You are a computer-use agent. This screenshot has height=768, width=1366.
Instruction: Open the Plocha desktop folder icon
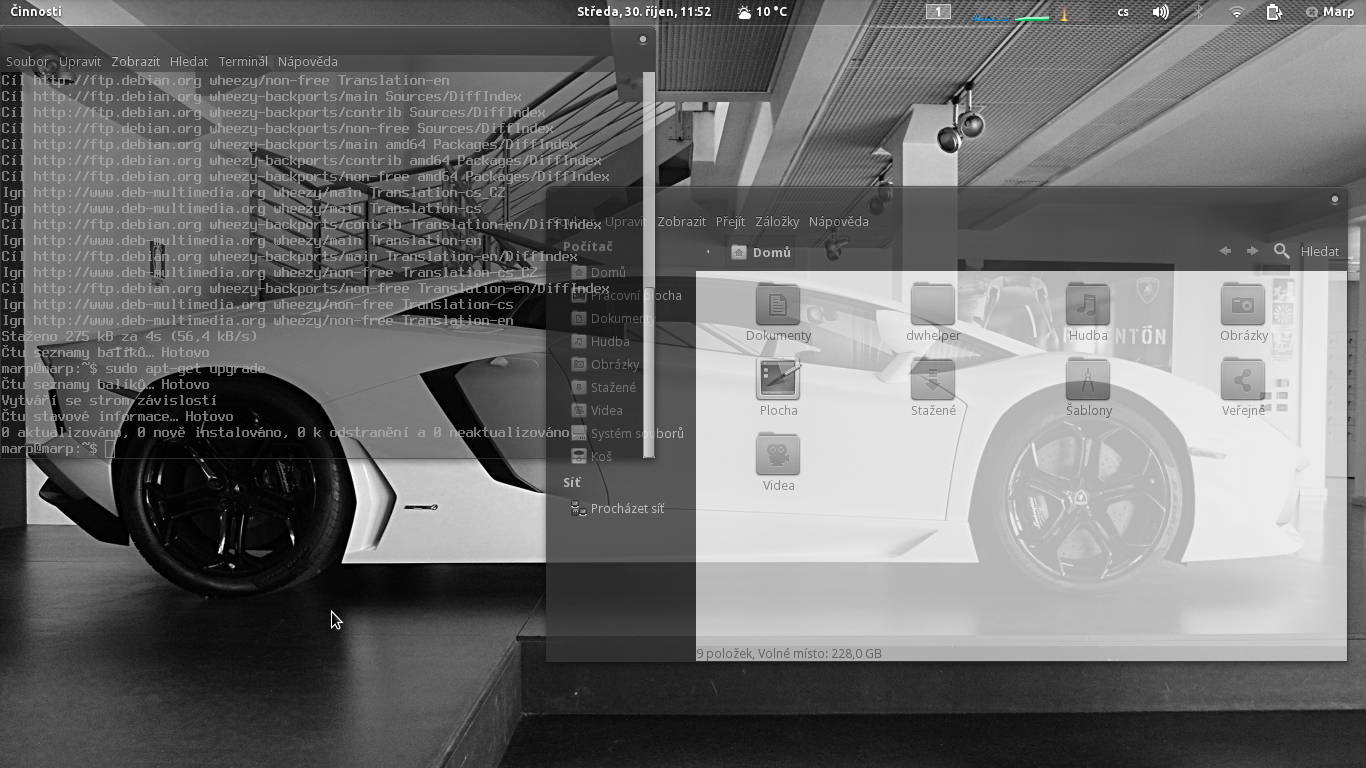click(x=778, y=379)
